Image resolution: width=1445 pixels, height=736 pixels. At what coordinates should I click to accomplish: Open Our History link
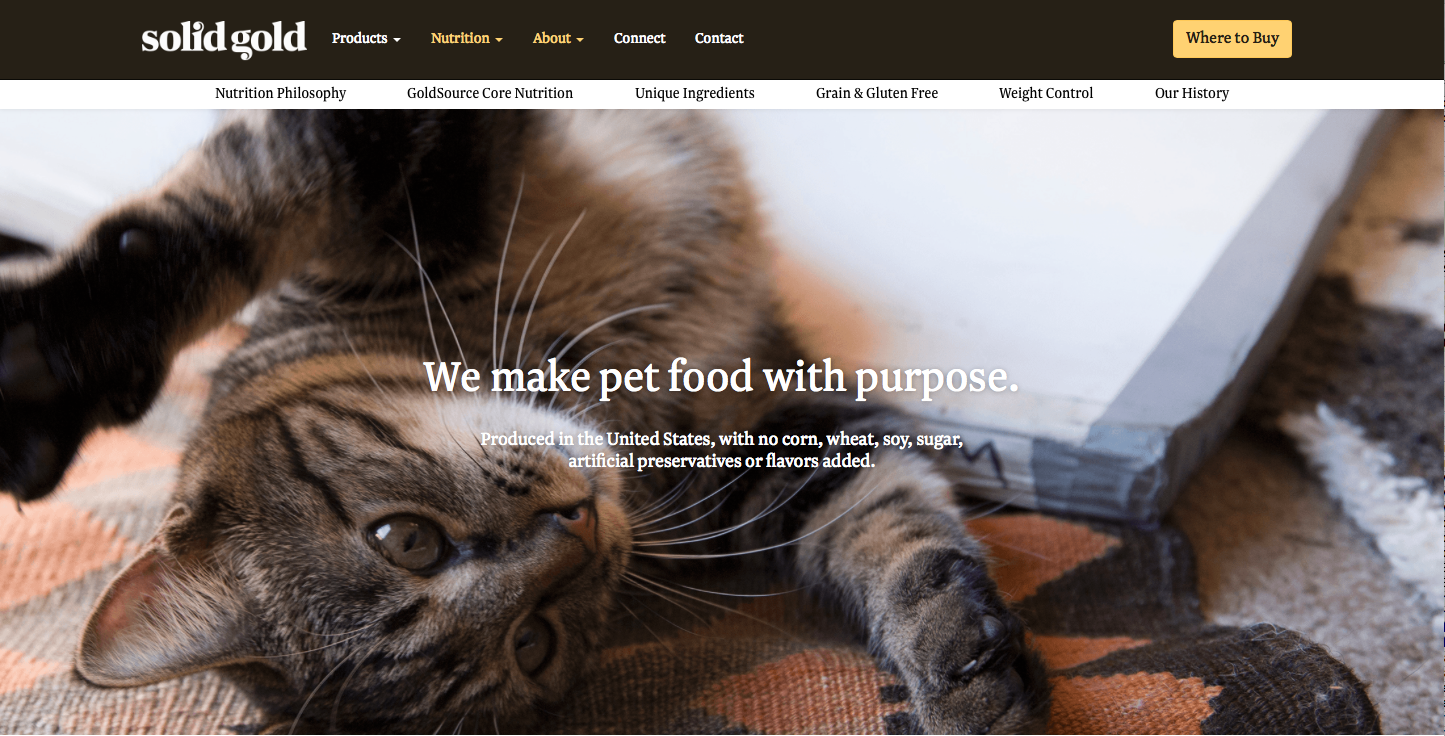click(1192, 93)
